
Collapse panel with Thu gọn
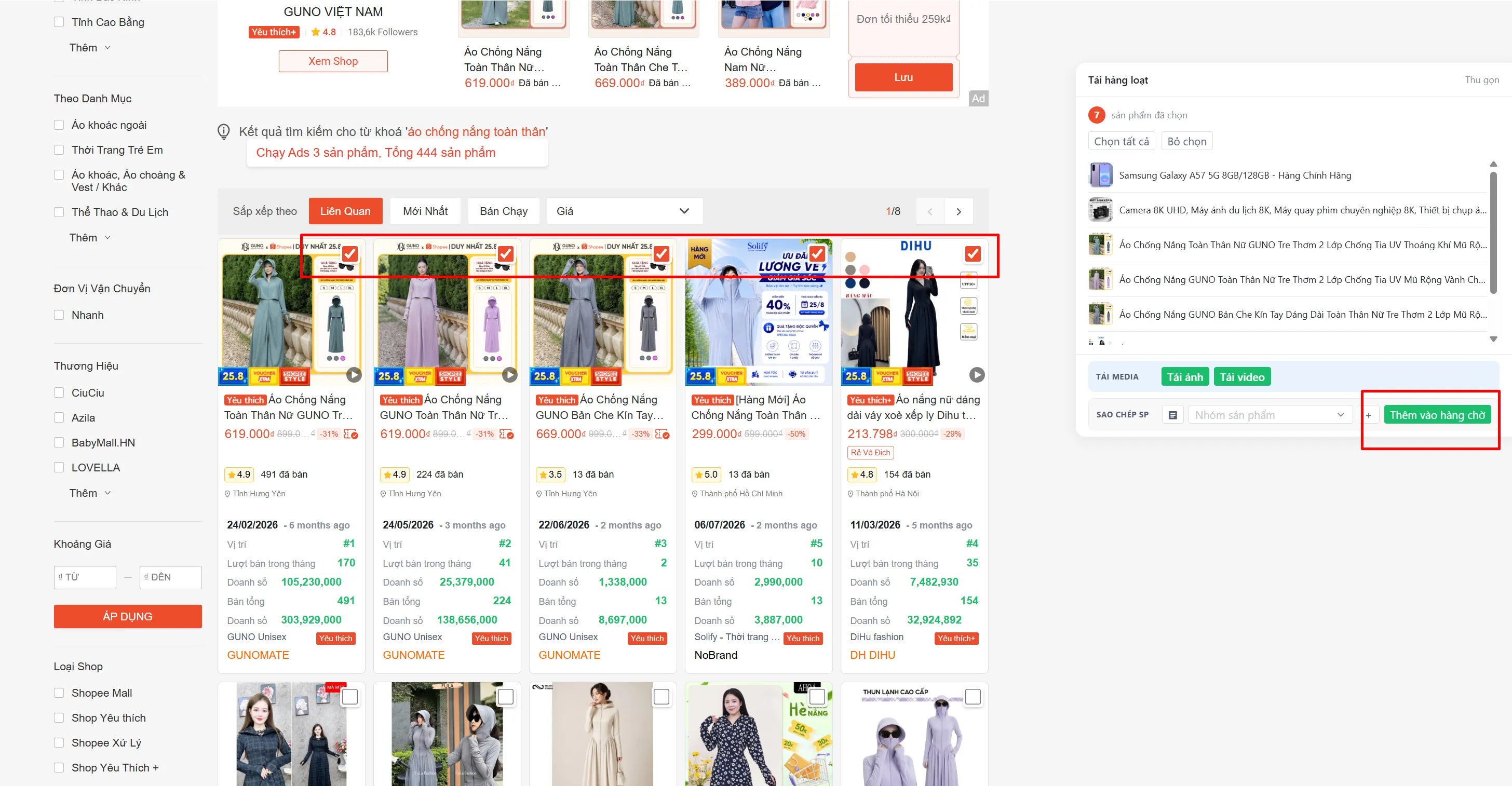(1482, 80)
